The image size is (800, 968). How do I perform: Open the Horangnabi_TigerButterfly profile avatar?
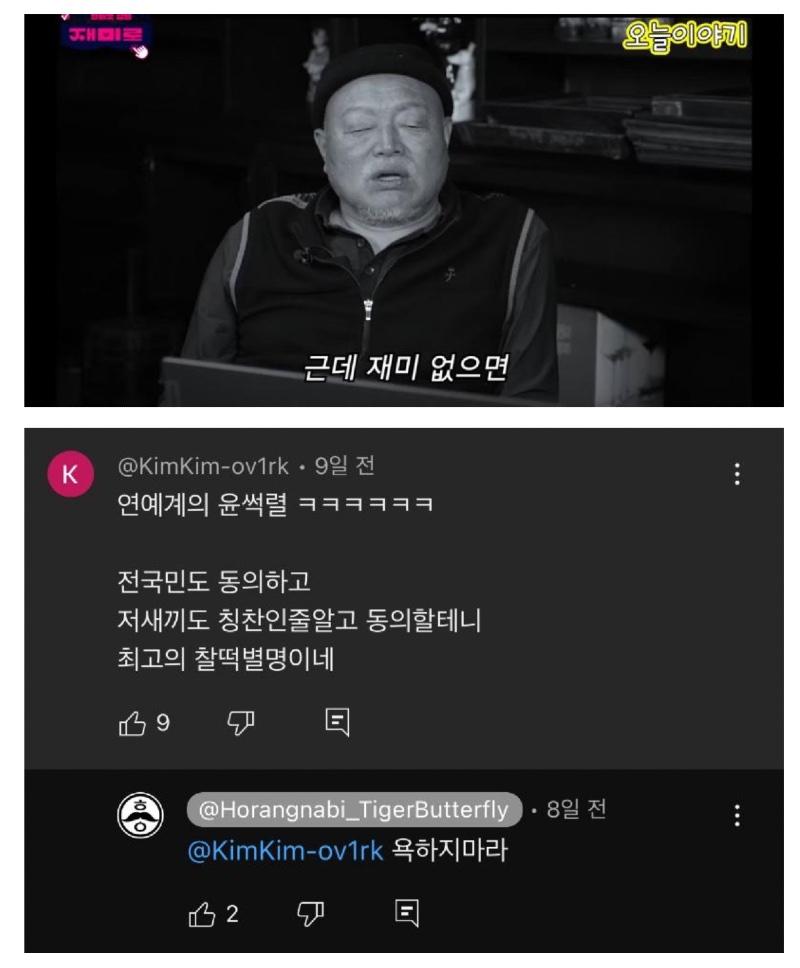click(141, 815)
